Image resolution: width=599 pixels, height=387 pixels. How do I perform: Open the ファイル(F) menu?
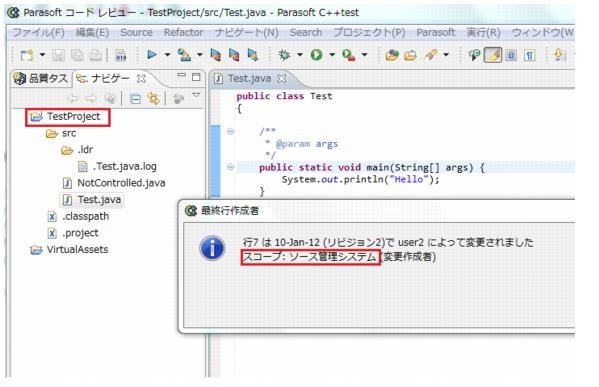[x=39, y=33]
